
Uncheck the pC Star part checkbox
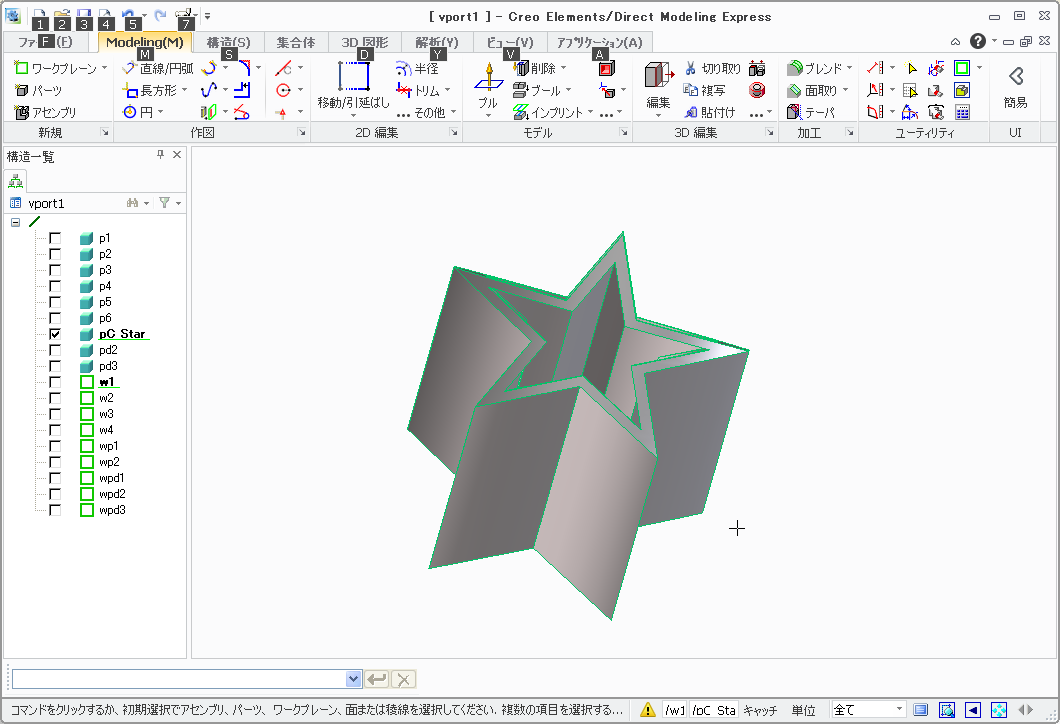[55, 334]
